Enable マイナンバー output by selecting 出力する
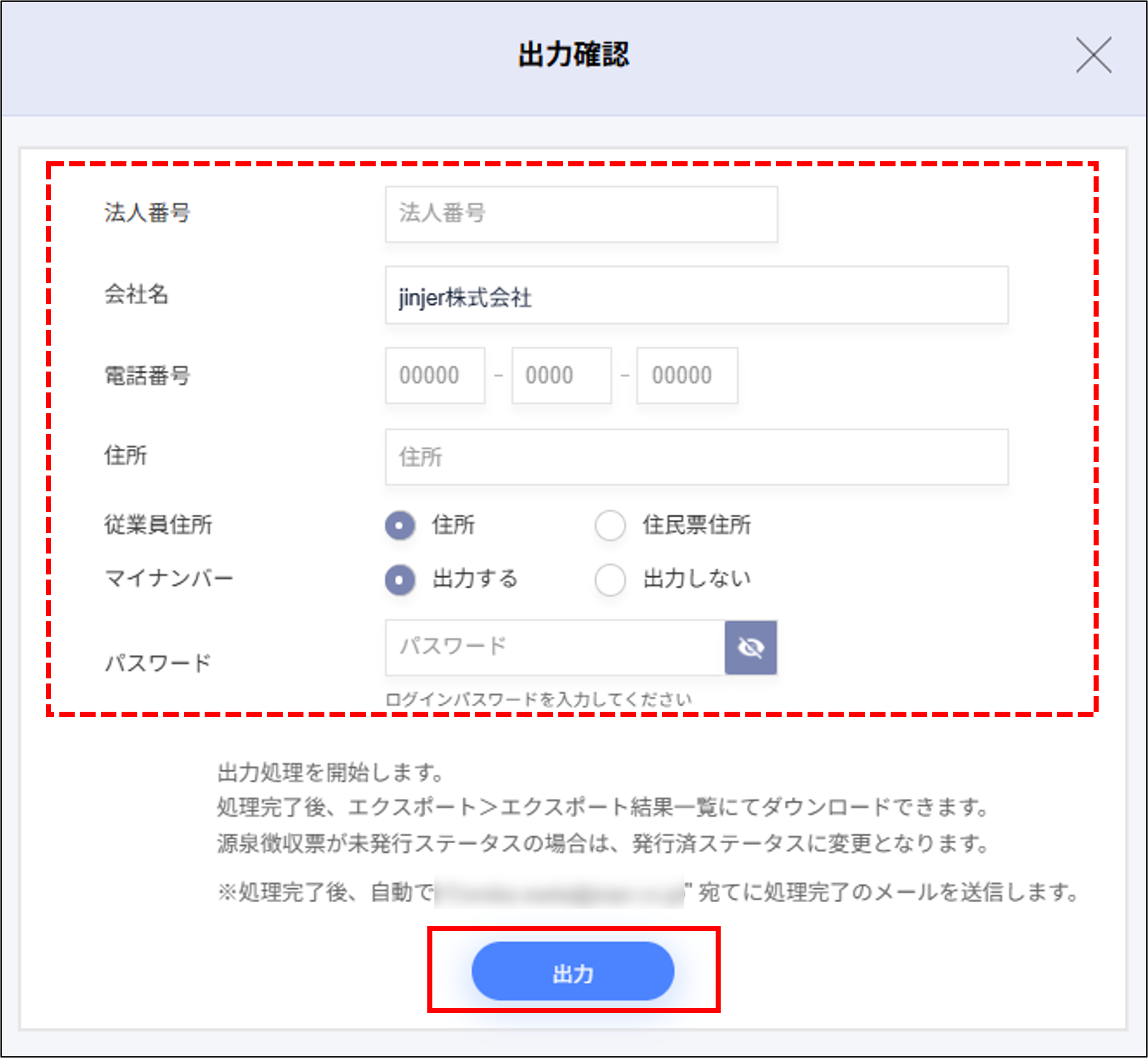Image resolution: width=1148 pixels, height=1058 pixels. (400, 579)
